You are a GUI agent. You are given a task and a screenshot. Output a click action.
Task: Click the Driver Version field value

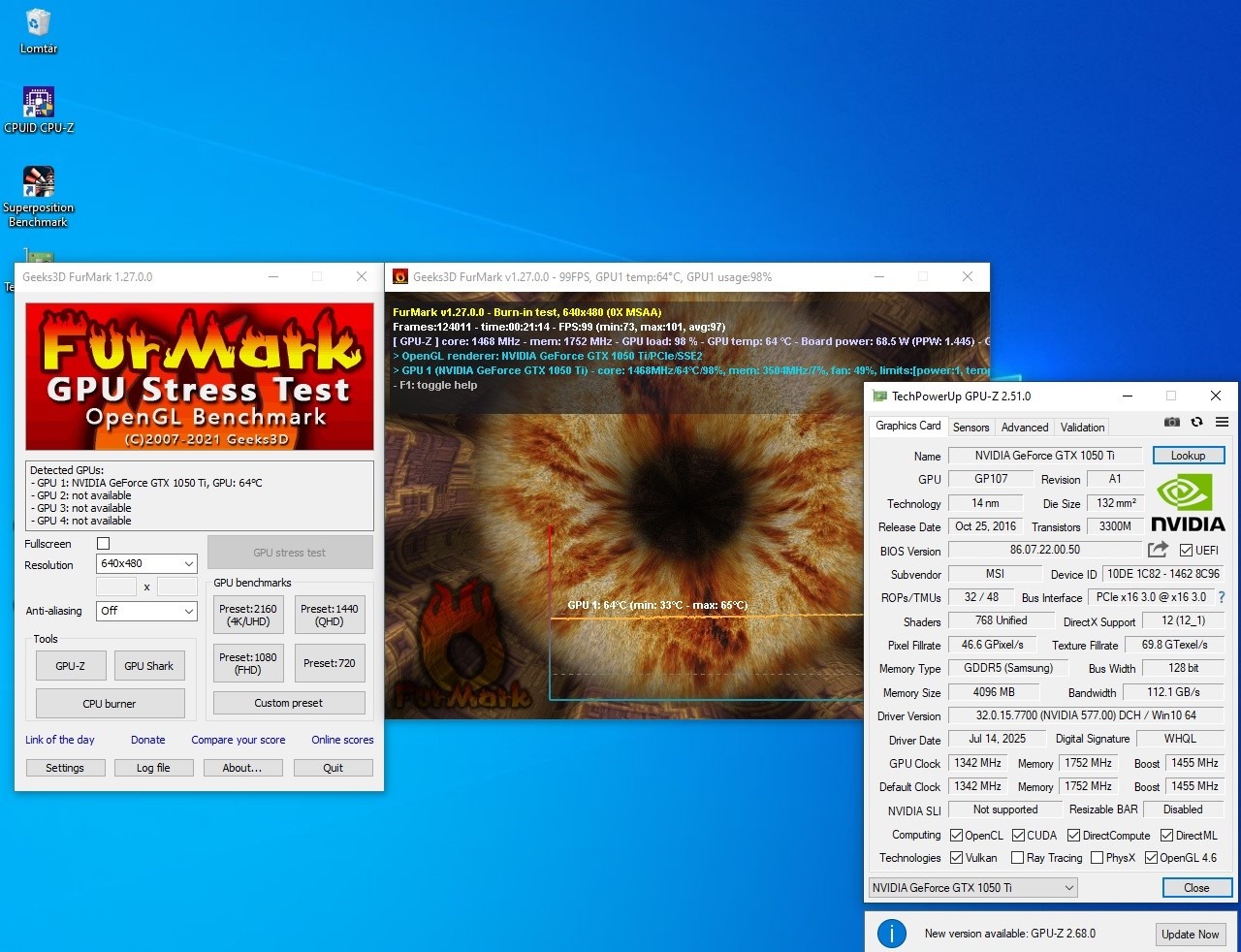pyautogui.click(x=1086, y=715)
